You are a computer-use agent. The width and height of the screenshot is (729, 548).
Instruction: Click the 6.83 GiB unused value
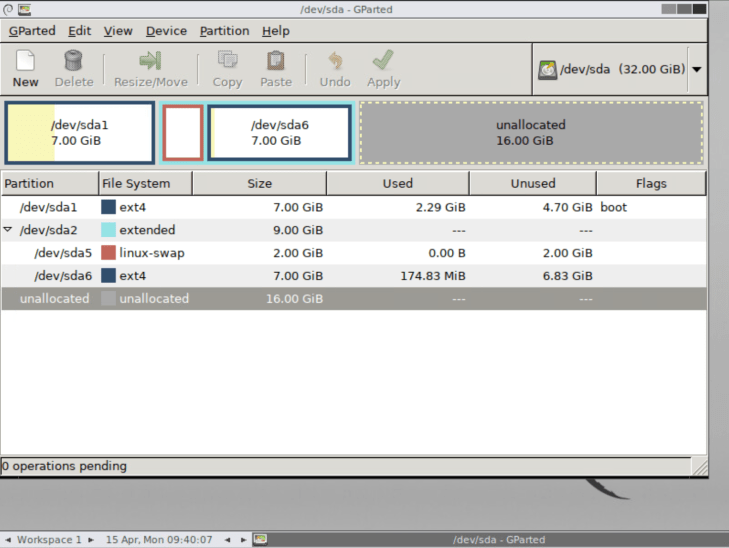567,276
